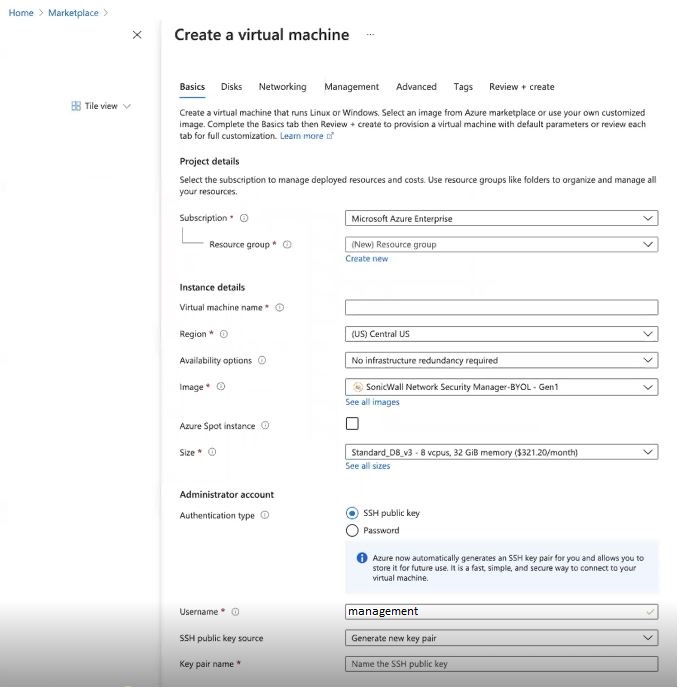The image size is (679, 688).
Task: Click the info icon beside Region label
Action: (223, 334)
